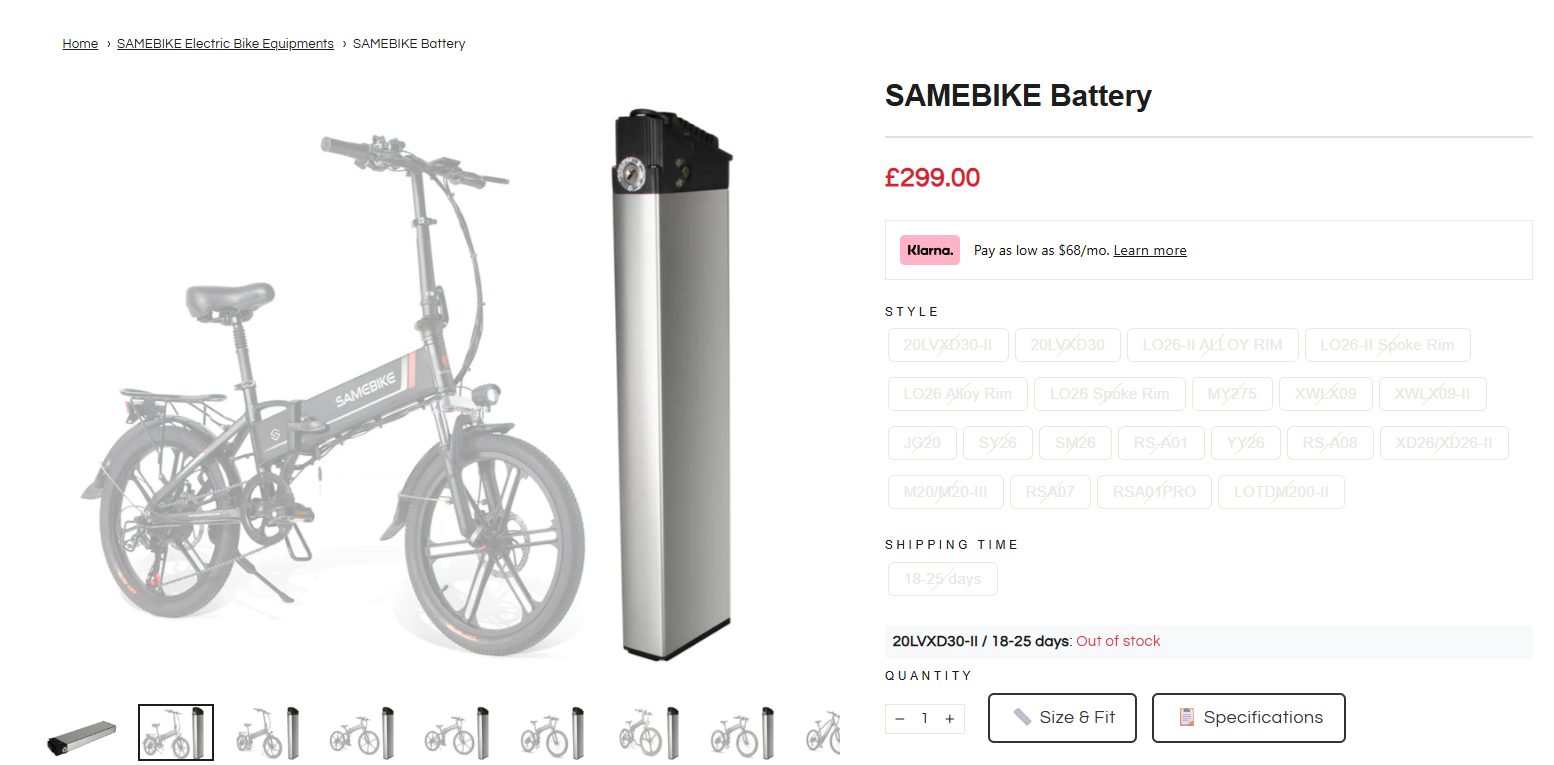This screenshot has height=765, width=1554.
Task: Click the ruler icon on Size & Fit
Action: tap(1022, 717)
